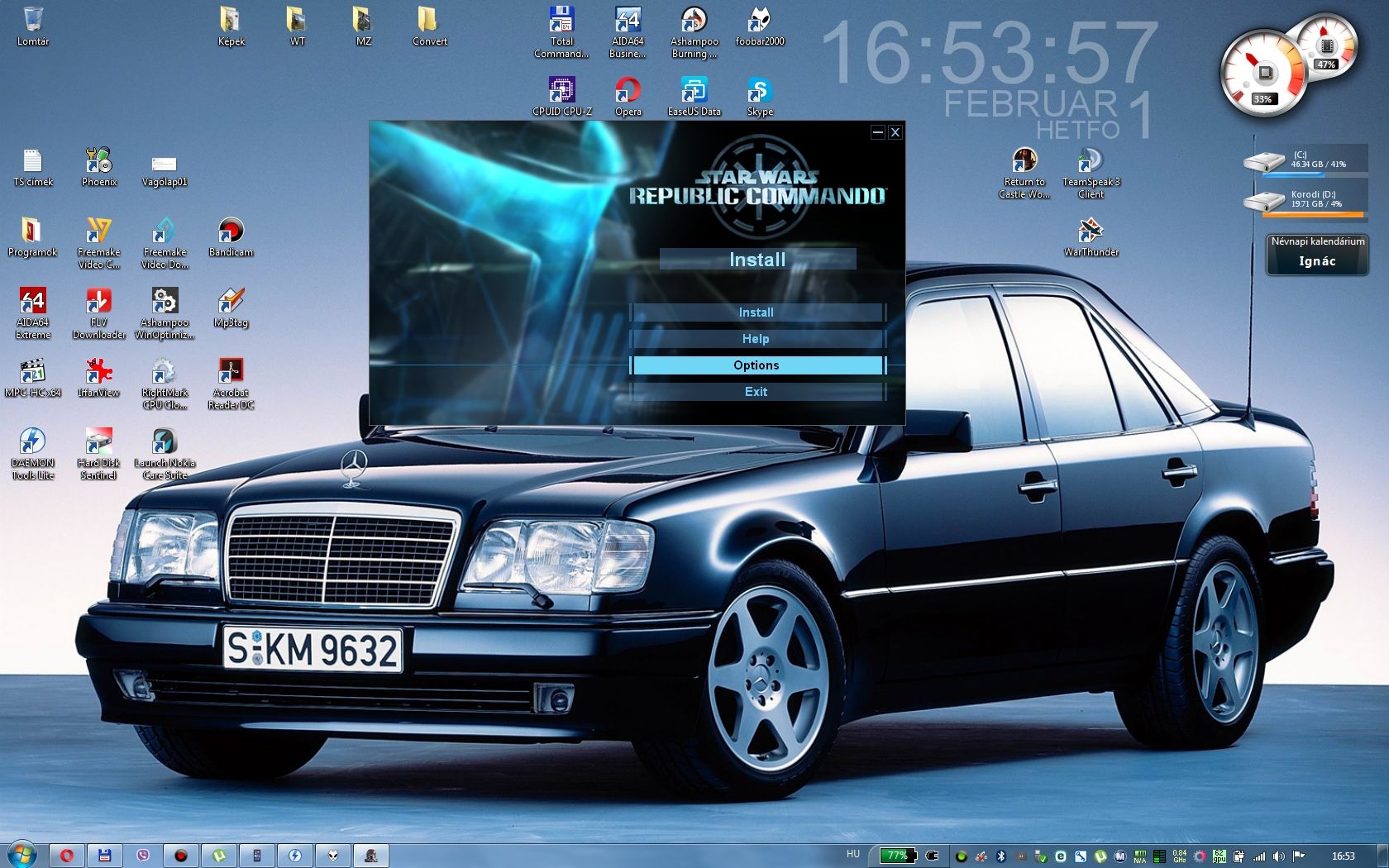Open the volume speaker tray icon
This screenshot has height=868, width=1389.
(1278, 856)
